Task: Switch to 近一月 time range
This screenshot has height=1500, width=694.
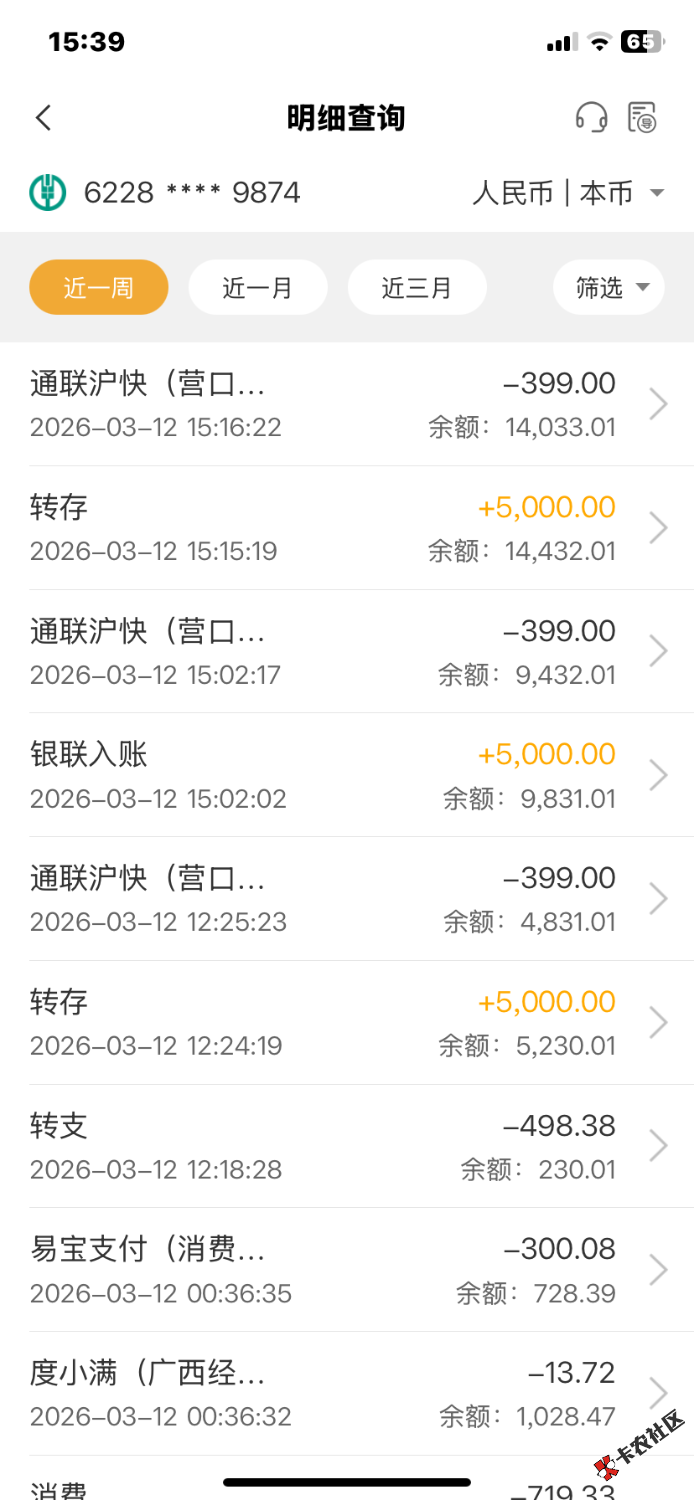Action: pos(257,288)
